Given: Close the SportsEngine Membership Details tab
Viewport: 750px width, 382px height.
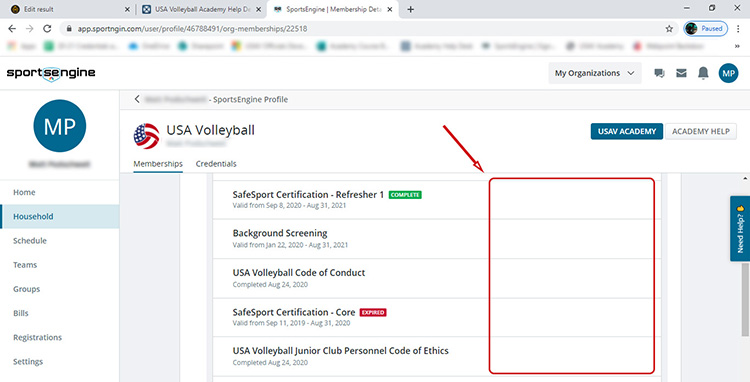Looking at the screenshot, I should (390, 9).
